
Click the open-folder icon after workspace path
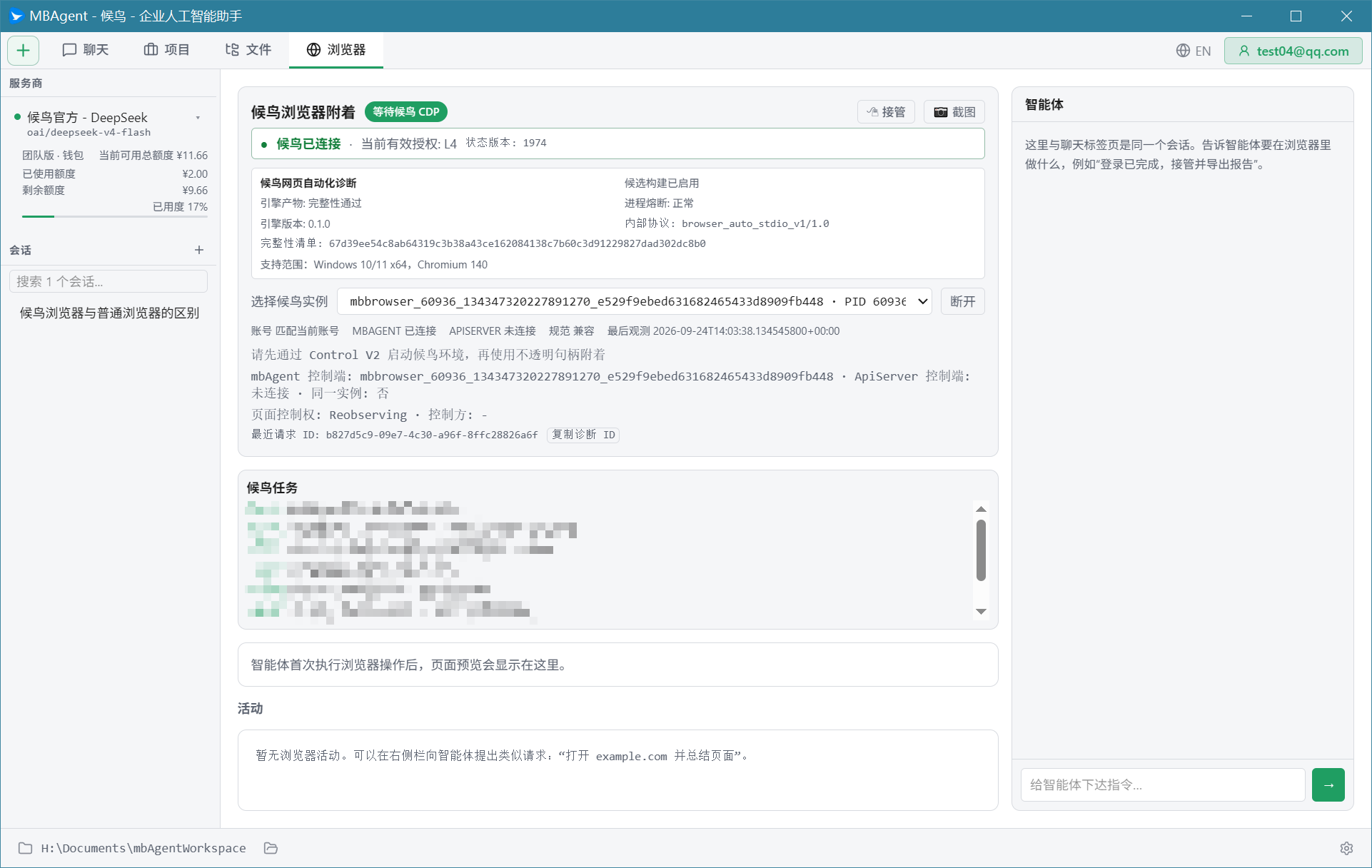271,848
